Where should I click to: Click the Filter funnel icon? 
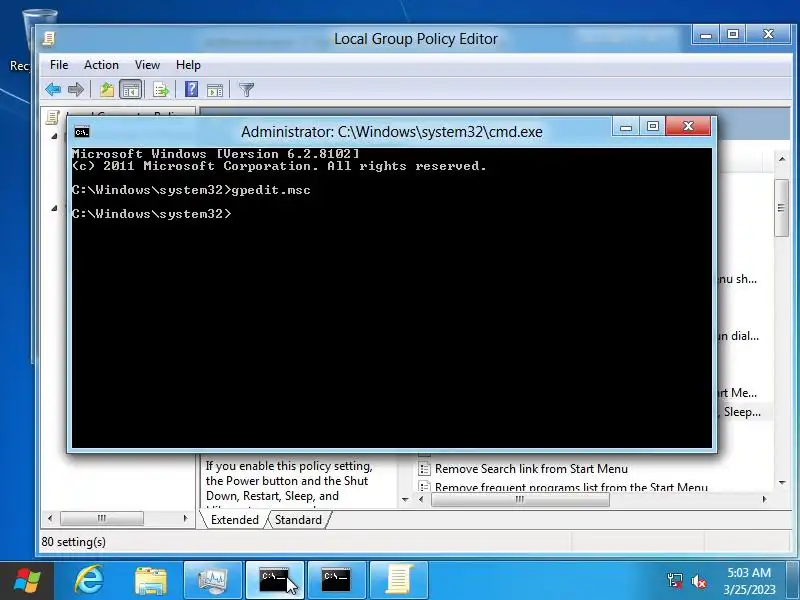pyautogui.click(x=246, y=90)
